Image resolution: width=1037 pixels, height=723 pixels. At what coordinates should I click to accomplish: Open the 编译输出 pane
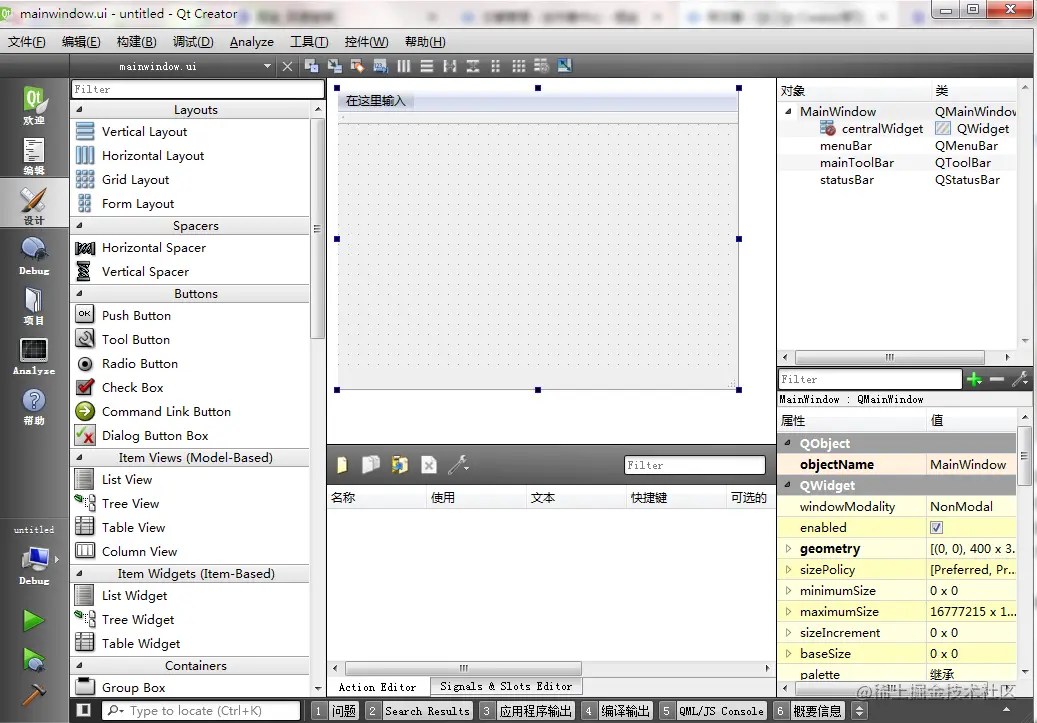tap(616, 711)
